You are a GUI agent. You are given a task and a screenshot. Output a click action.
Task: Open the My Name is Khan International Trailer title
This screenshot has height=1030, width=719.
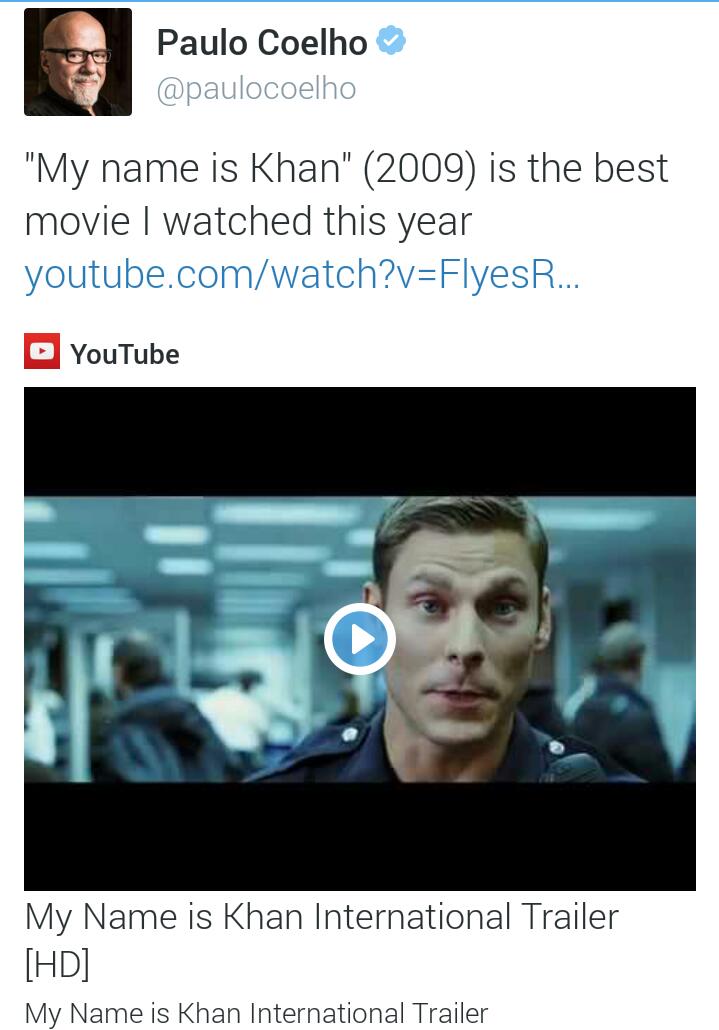pos(322,916)
